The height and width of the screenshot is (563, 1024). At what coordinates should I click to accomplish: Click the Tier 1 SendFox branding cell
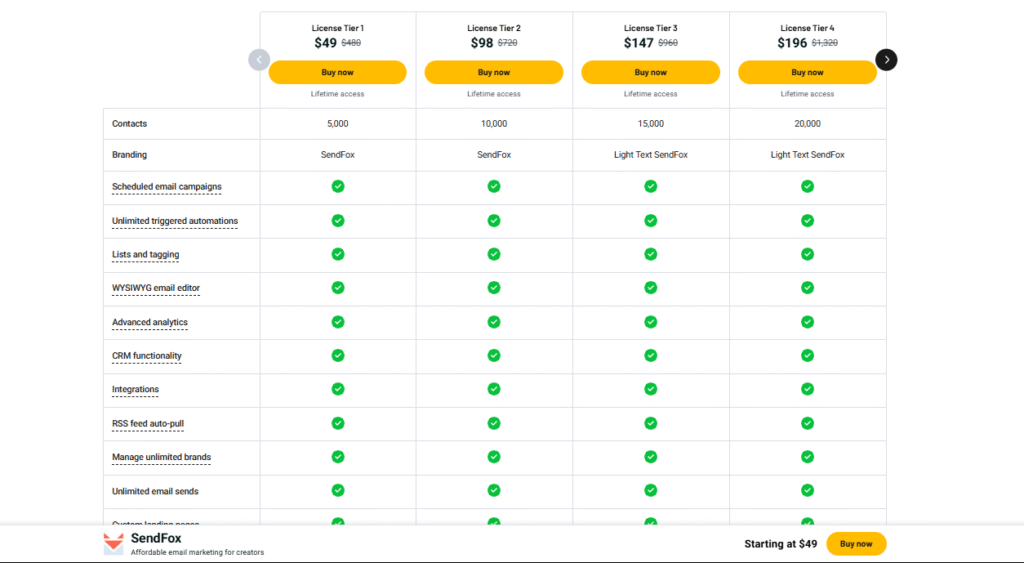click(338, 155)
